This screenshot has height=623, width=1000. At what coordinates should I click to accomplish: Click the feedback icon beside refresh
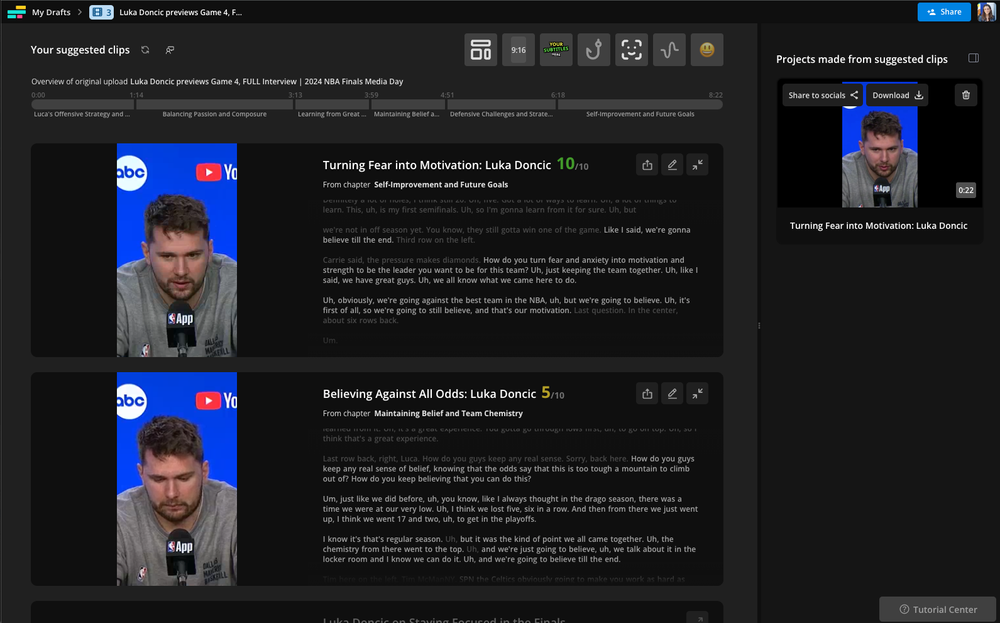pyautogui.click(x=170, y=50)
